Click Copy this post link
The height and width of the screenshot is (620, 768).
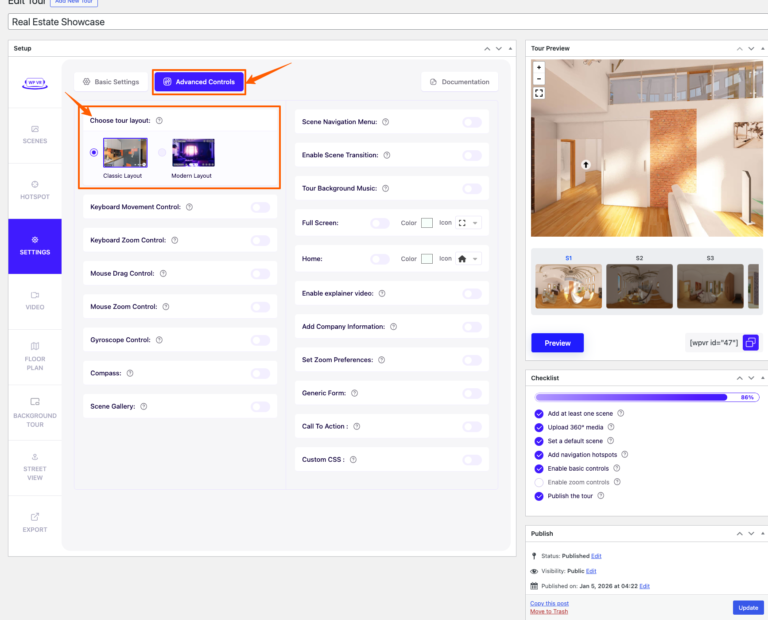[x=549, y=603]
